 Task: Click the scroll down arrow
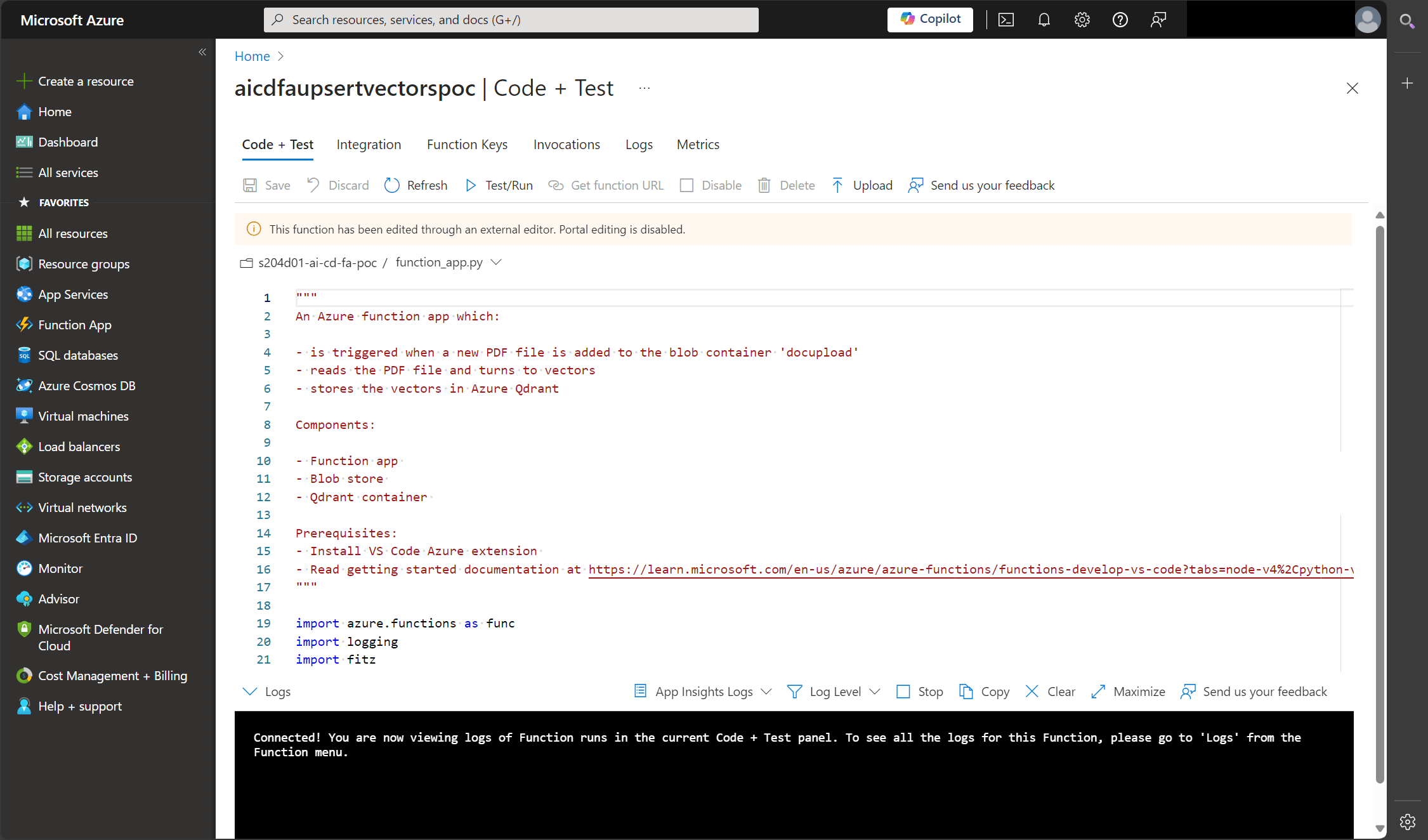pos(1380,828)
